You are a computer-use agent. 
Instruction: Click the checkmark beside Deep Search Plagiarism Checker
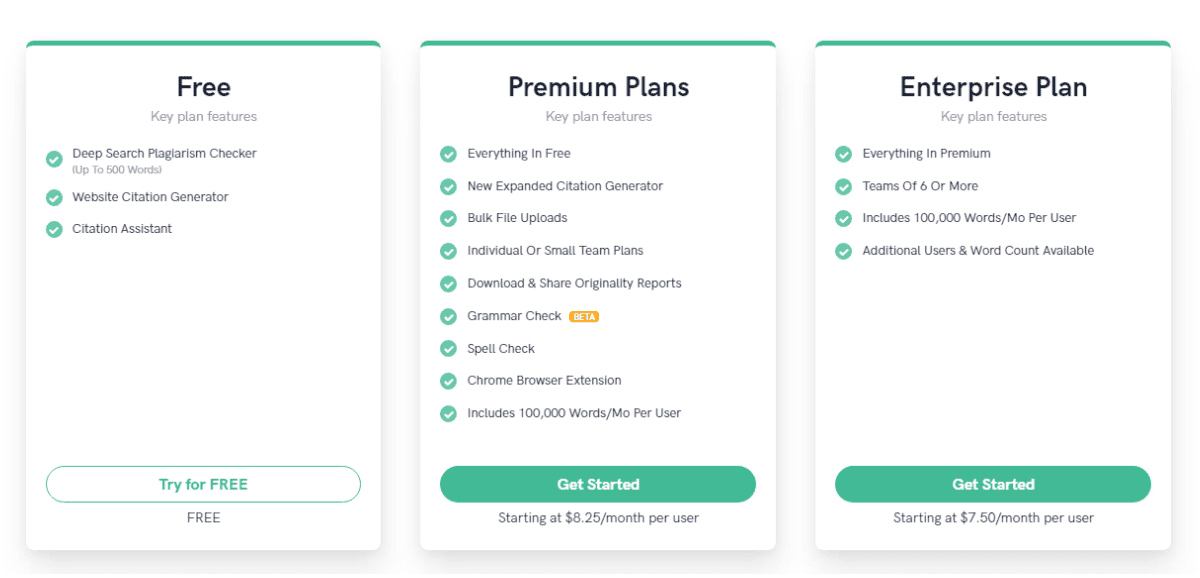(53, 158)
